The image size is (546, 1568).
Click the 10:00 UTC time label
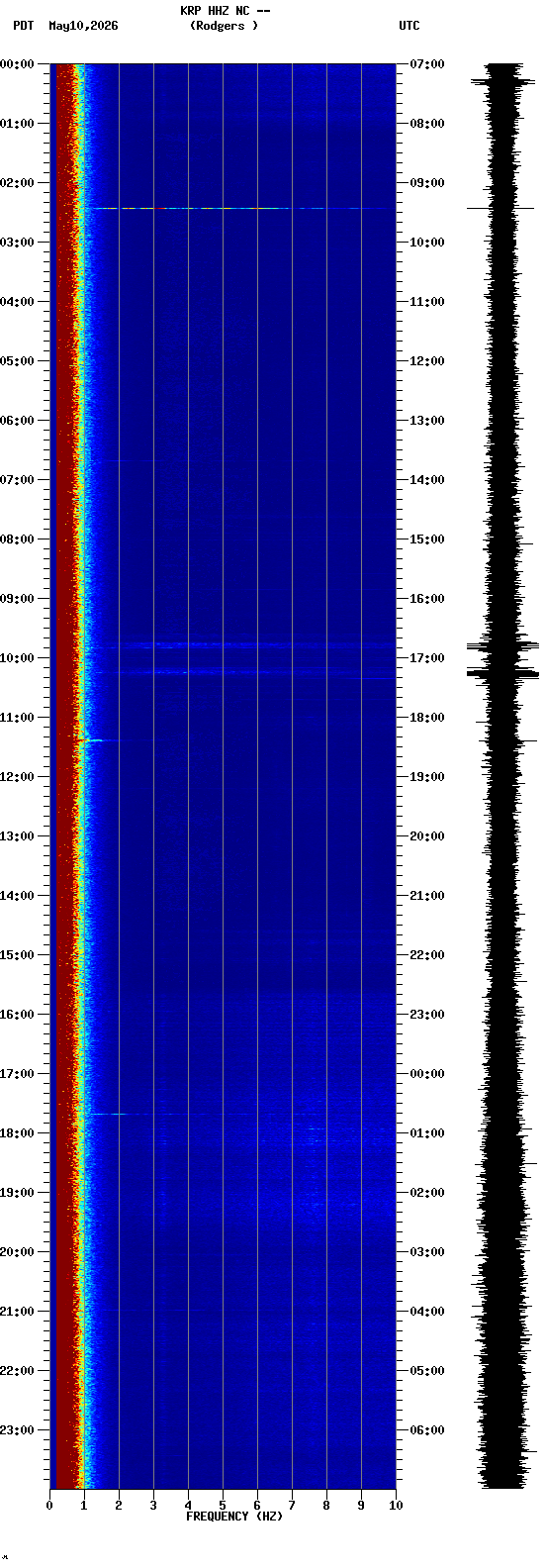(x=427, y=243)
